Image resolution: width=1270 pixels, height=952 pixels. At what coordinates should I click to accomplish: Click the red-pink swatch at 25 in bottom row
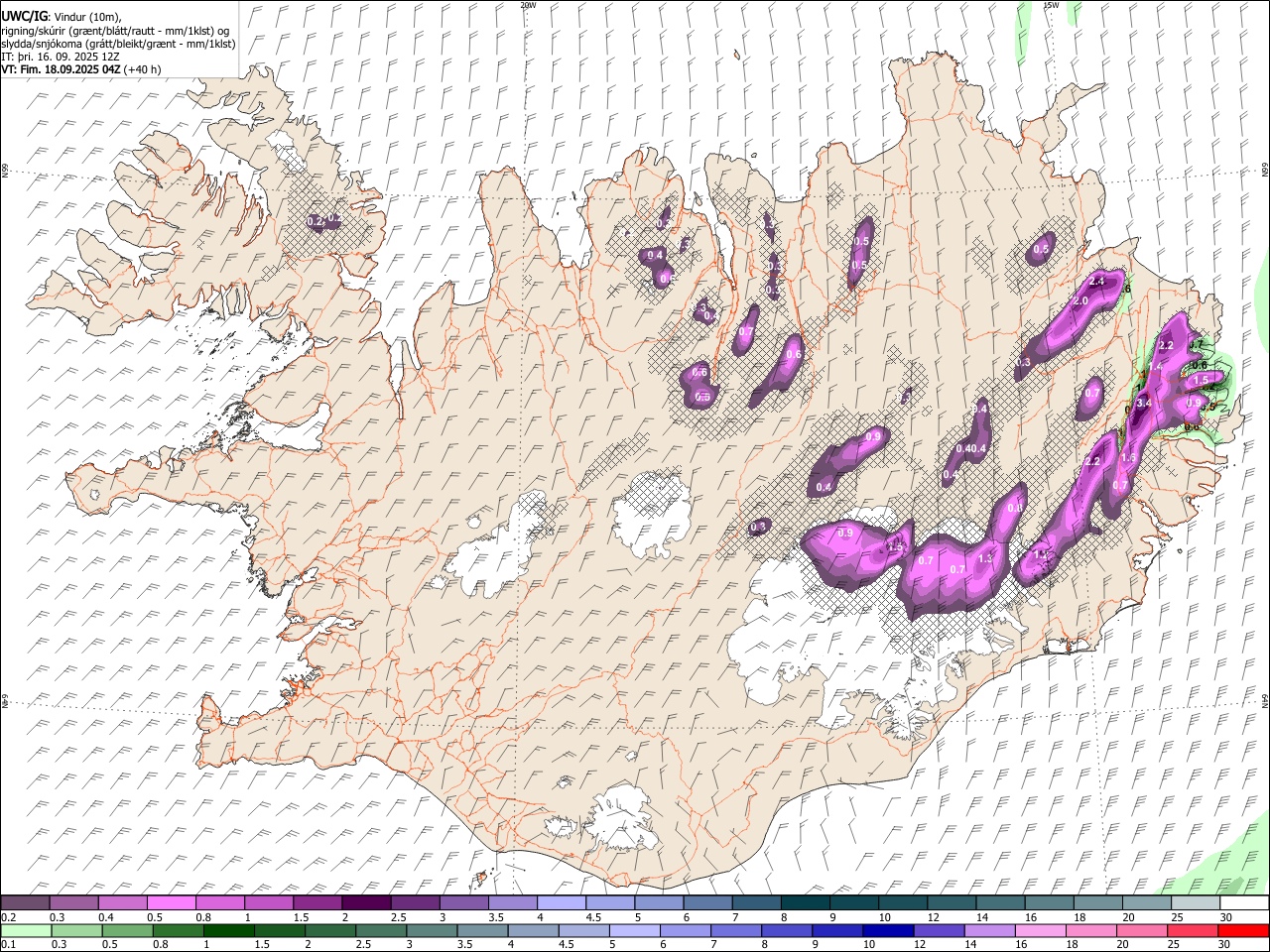pyautogui.click(x=1193, y=931)
